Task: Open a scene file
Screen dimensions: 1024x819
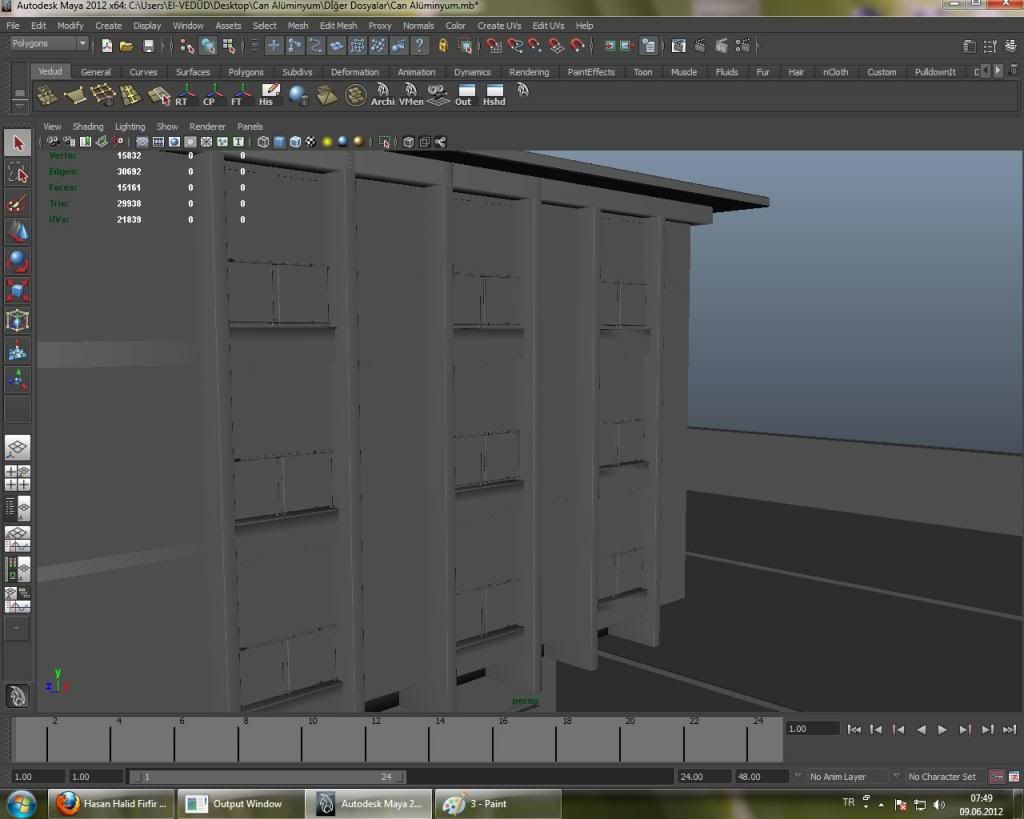Action: 127,45
